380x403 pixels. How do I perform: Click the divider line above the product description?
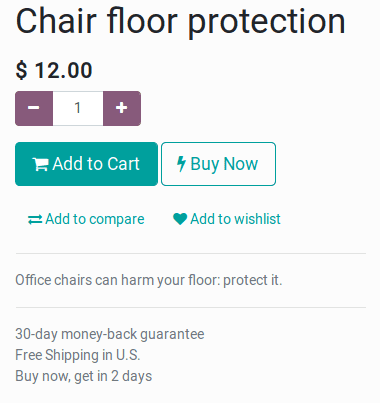191,254
